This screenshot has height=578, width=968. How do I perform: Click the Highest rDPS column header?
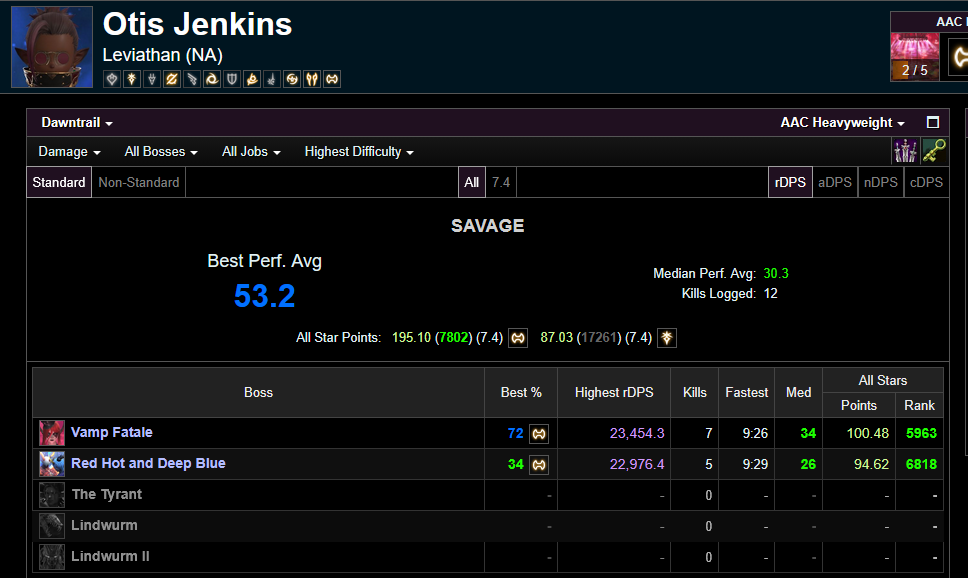tap(614, 392)
